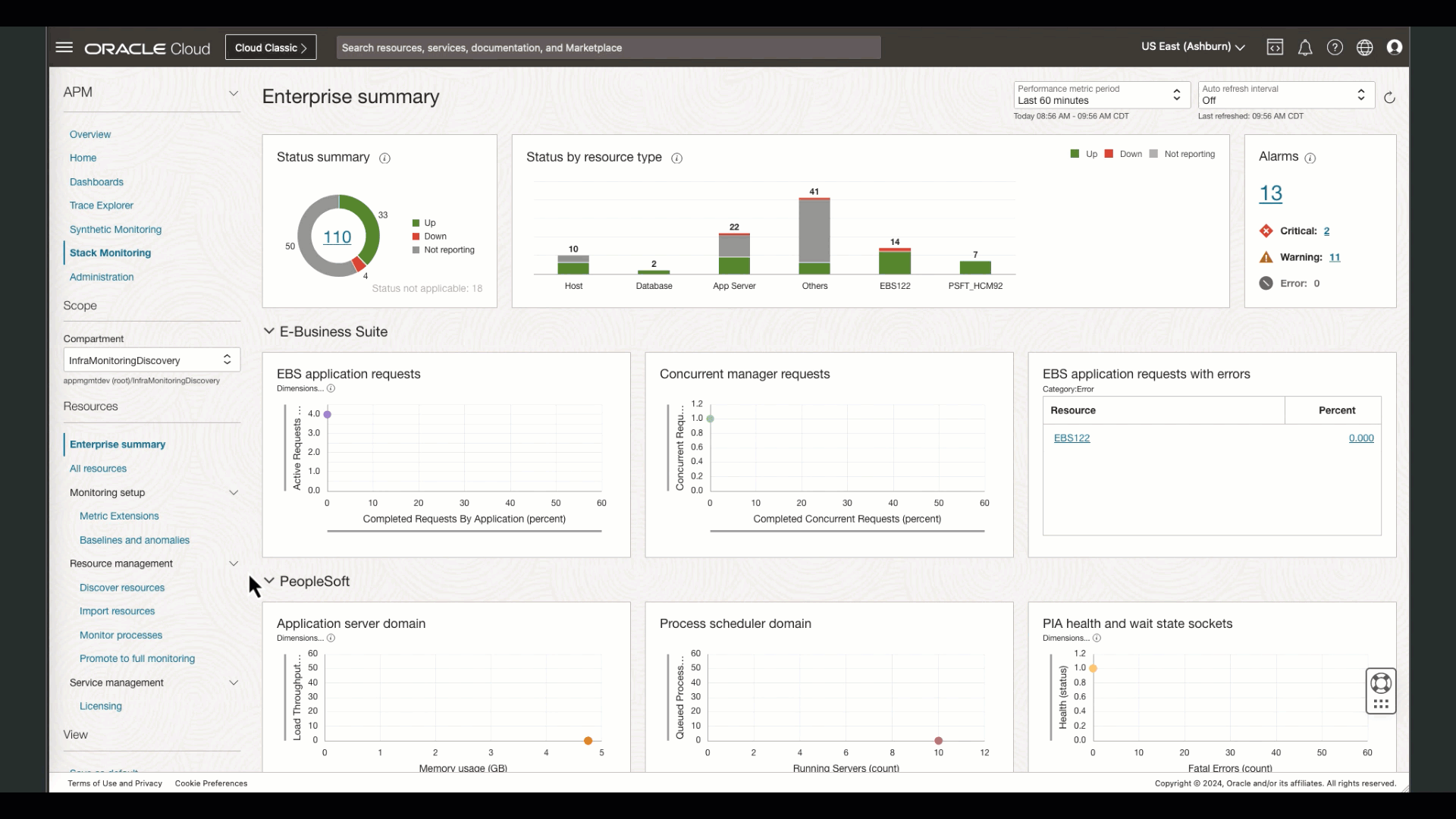
Task: Click the refresh icon beside Auto refresh
Action: (x=1389, y=97)
